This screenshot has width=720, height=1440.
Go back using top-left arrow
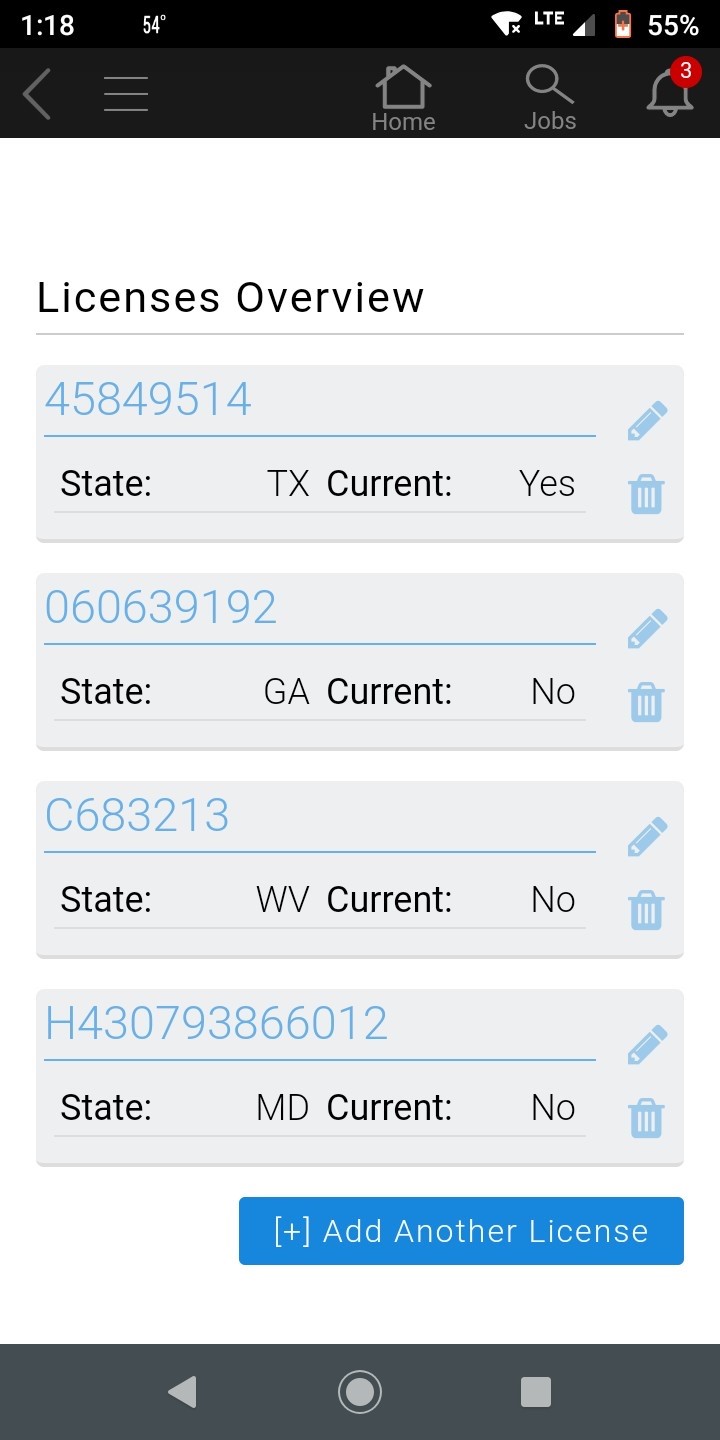pyautogui.click(x=38, y=94)
